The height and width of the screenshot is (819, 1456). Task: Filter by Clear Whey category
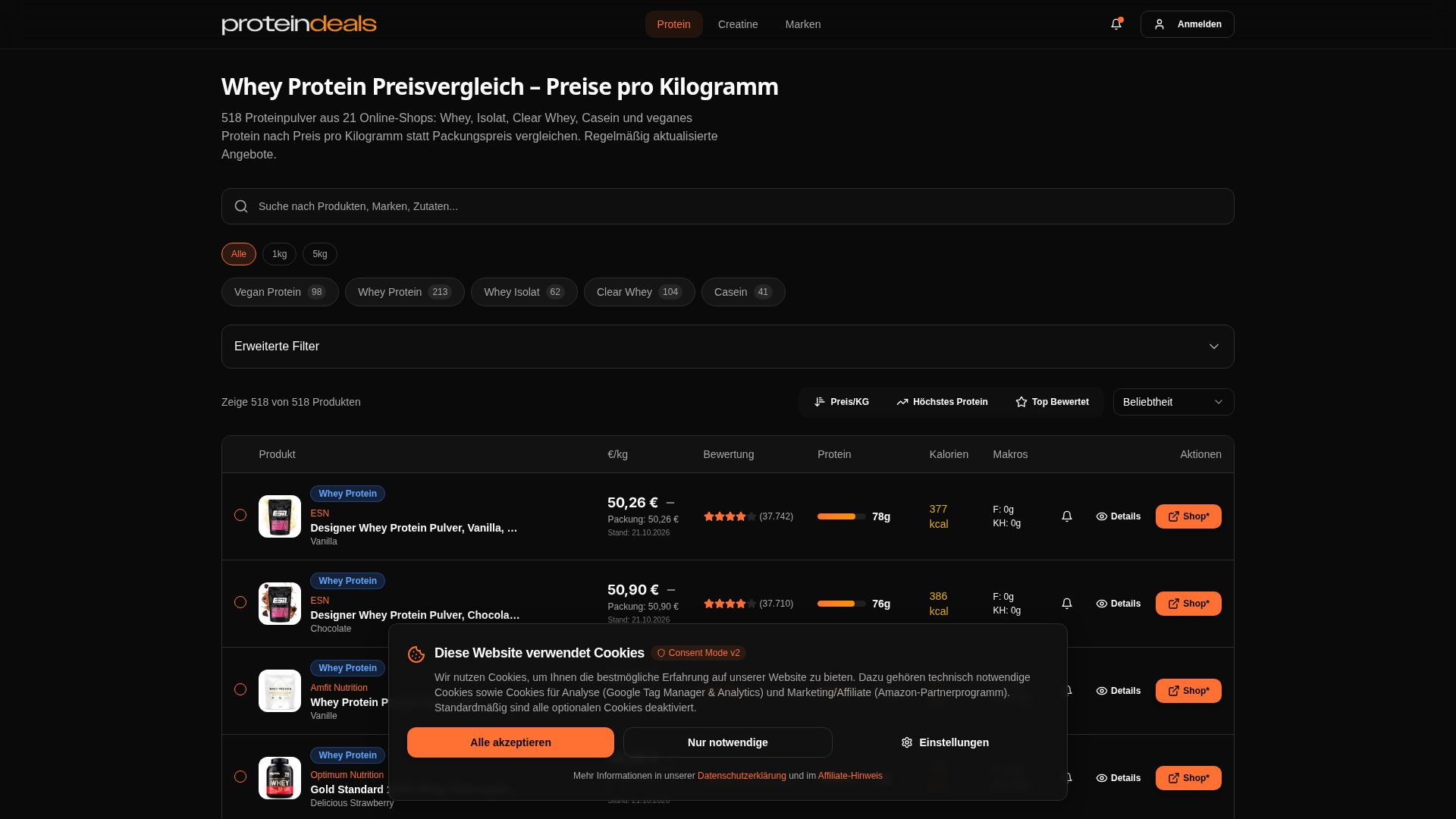pos(639,292)
